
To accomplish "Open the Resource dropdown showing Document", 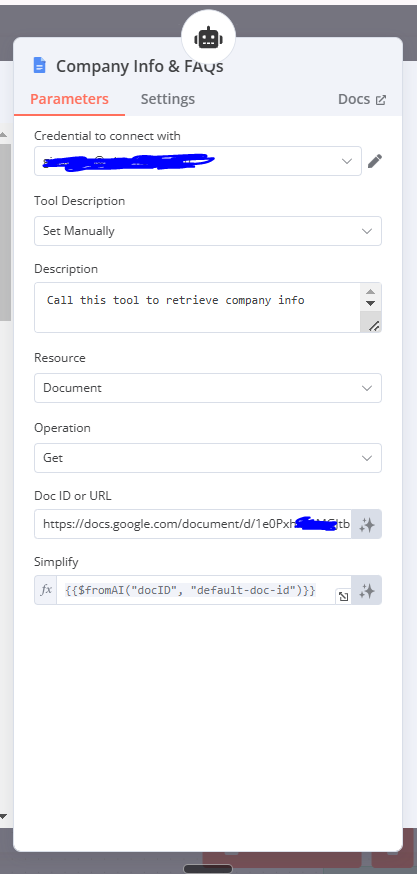I will point(207,388).
